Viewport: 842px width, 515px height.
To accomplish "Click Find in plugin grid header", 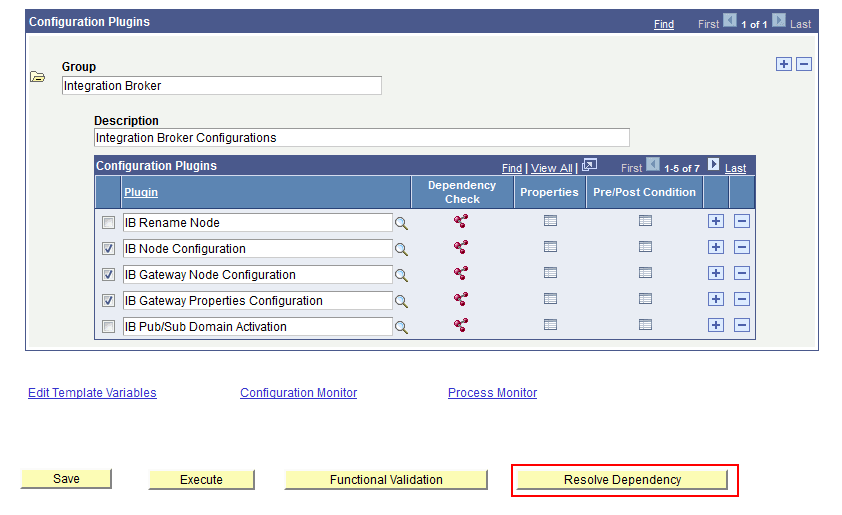I will click(512, 168).
